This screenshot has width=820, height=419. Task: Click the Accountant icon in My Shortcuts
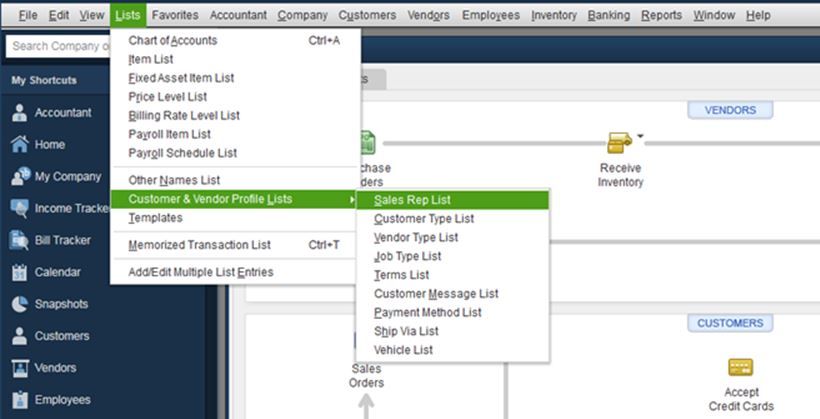(19, 112)
